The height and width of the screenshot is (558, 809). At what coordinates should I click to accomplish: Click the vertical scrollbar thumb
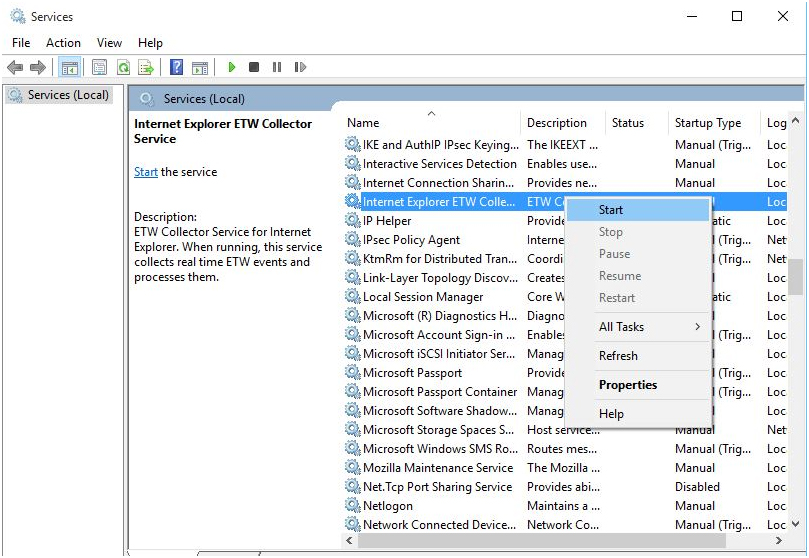tap(796, 277)
